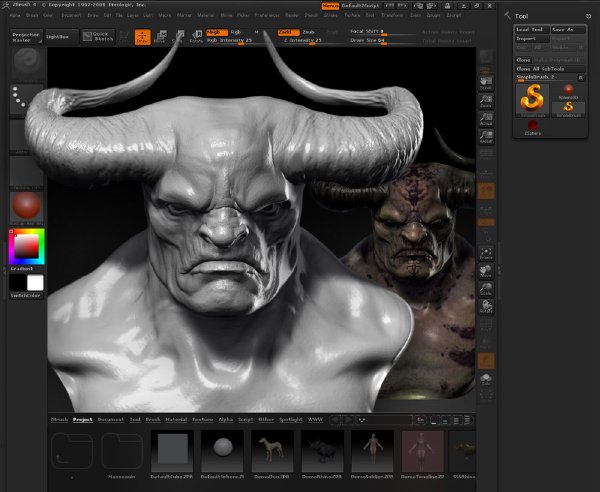Toggle the LightBox button
Viewport: 600px width, 492px height.
click(62, 37)
